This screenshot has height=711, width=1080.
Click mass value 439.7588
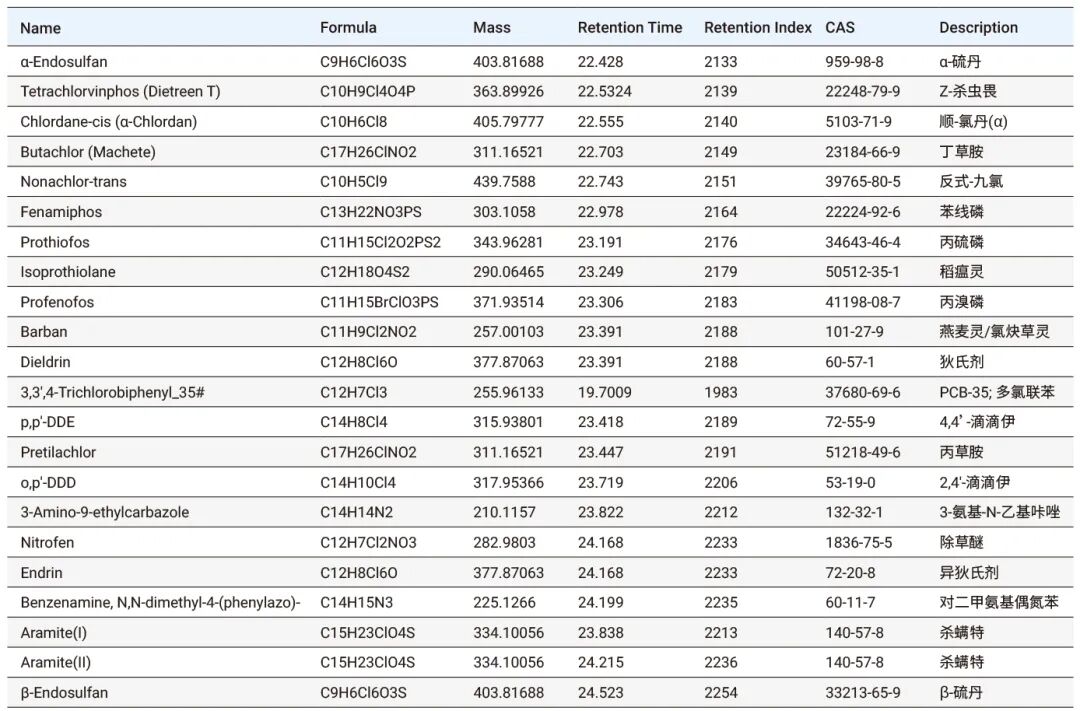tap(504, 181)
